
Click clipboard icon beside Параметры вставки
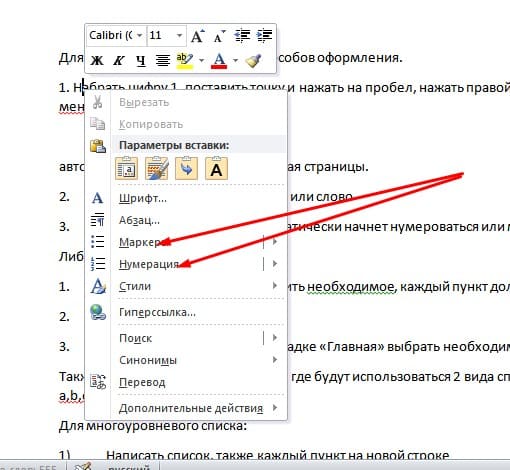[98, 146]
